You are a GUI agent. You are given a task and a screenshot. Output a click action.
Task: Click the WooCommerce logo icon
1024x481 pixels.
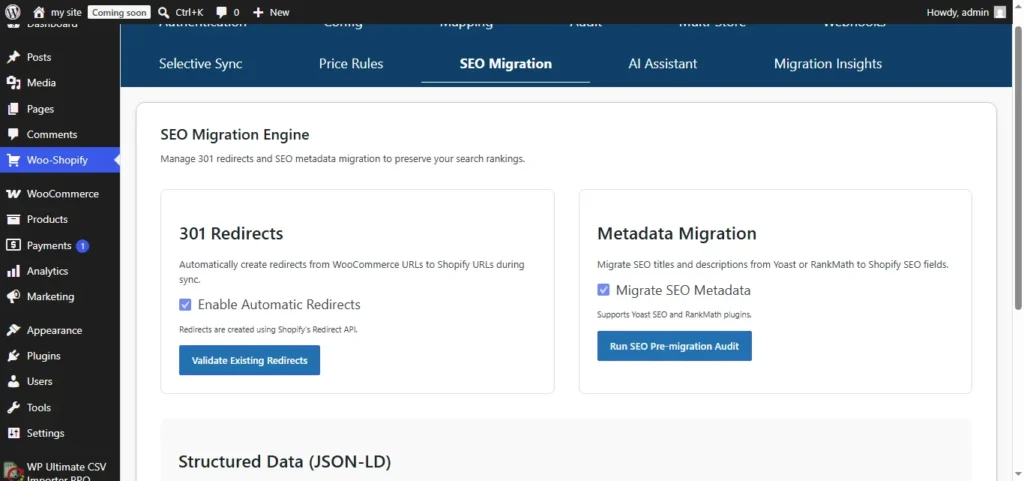[x=13, y=194]
